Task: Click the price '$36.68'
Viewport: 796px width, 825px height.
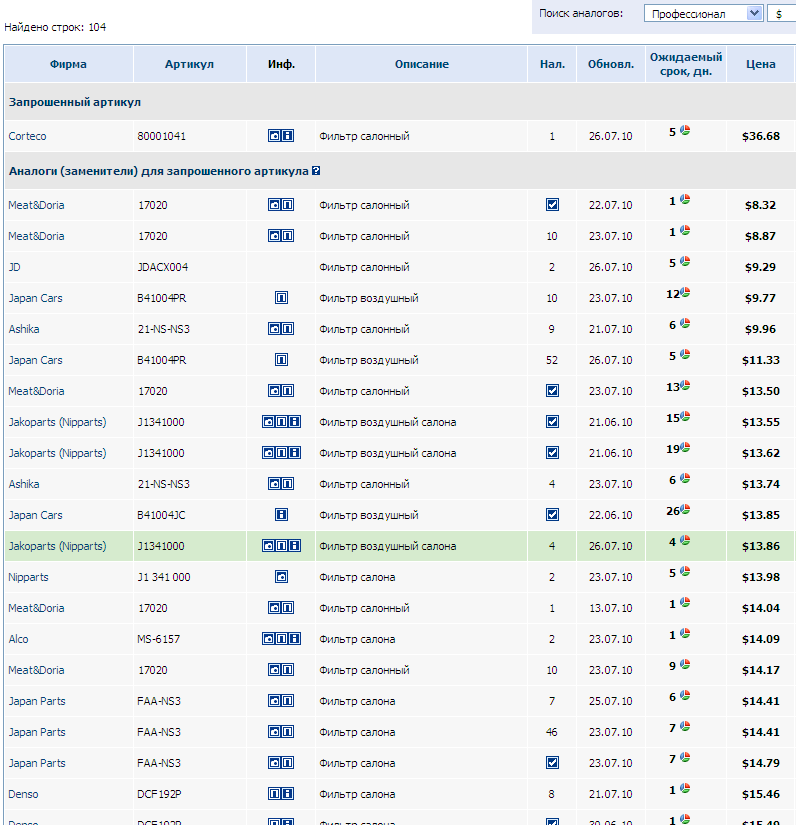Action: pyautogui.click(x=761, y=136)
